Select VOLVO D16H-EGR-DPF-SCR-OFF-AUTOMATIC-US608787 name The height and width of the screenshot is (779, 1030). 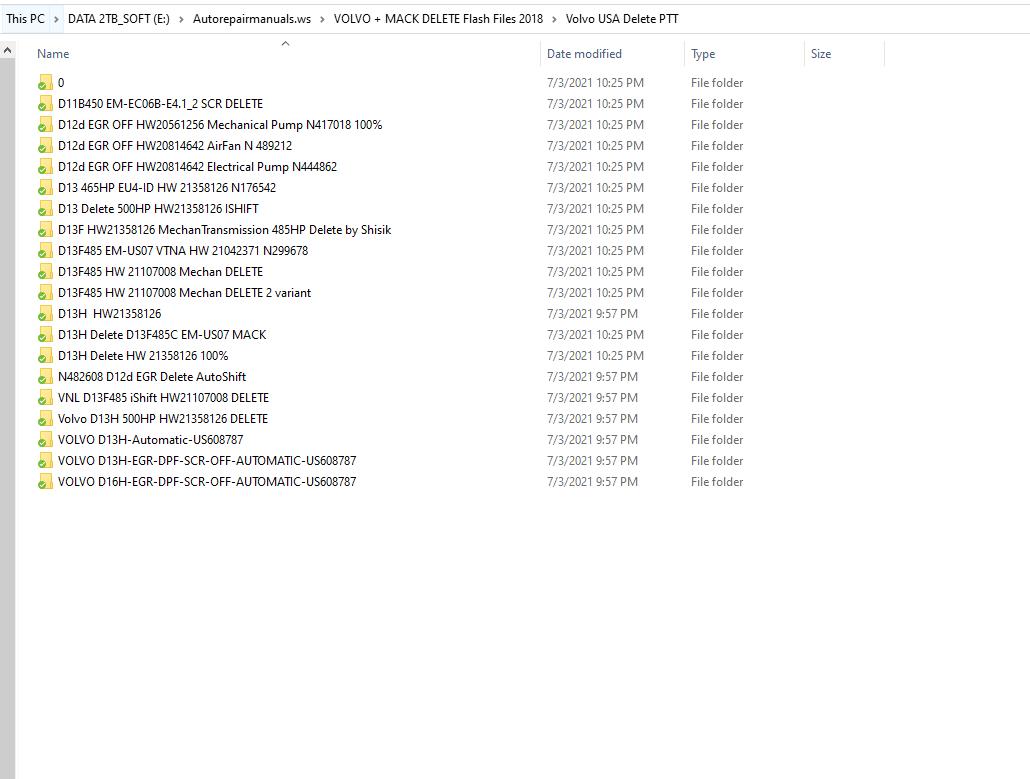coord(207,482)
